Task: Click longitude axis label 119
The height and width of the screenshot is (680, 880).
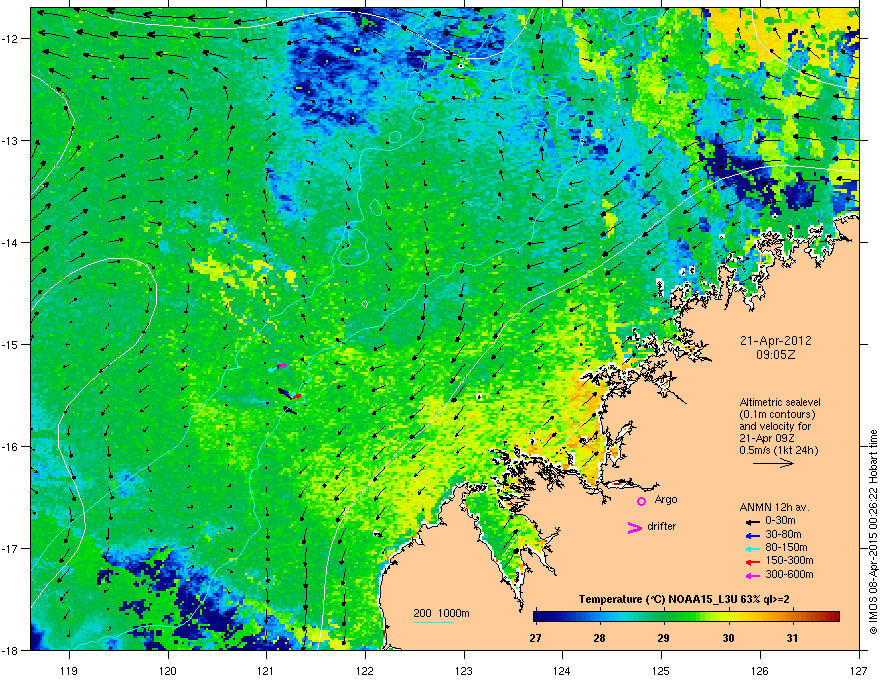Action: (69, 670)
